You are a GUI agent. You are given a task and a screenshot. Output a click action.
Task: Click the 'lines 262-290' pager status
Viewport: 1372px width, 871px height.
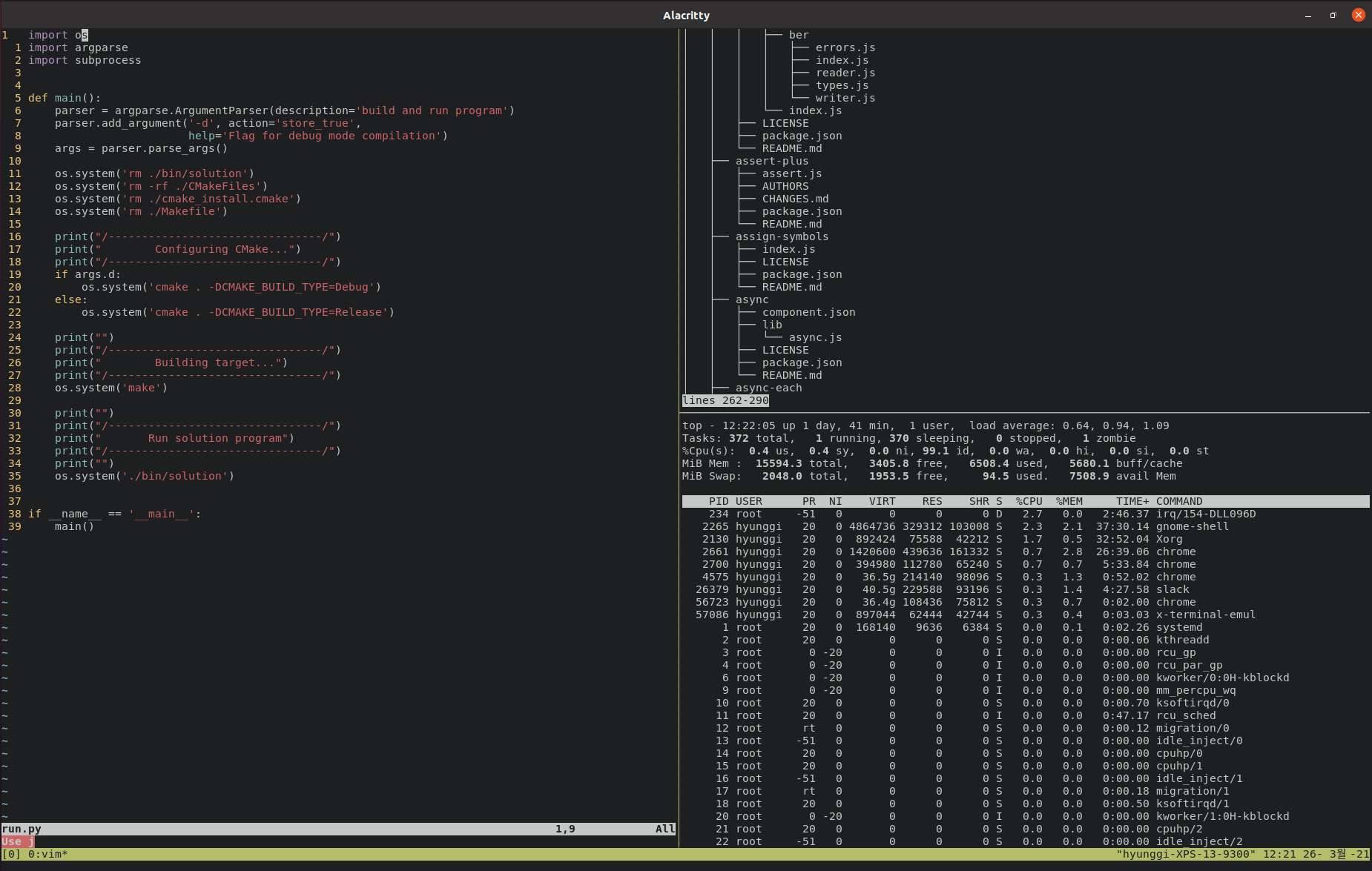[x=725, y=400]
